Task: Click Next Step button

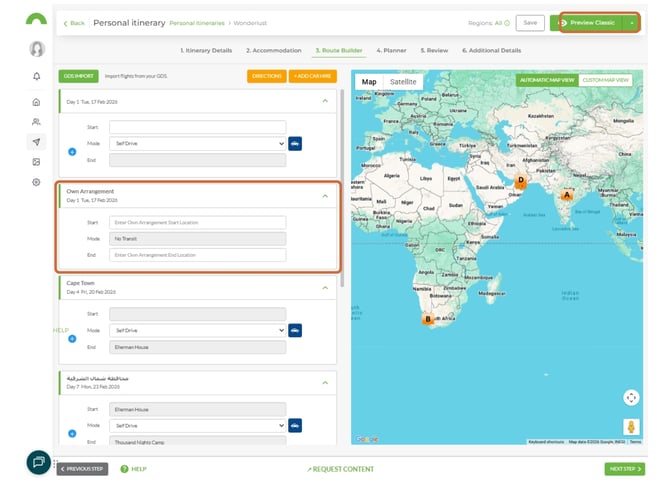Action: 625,469
